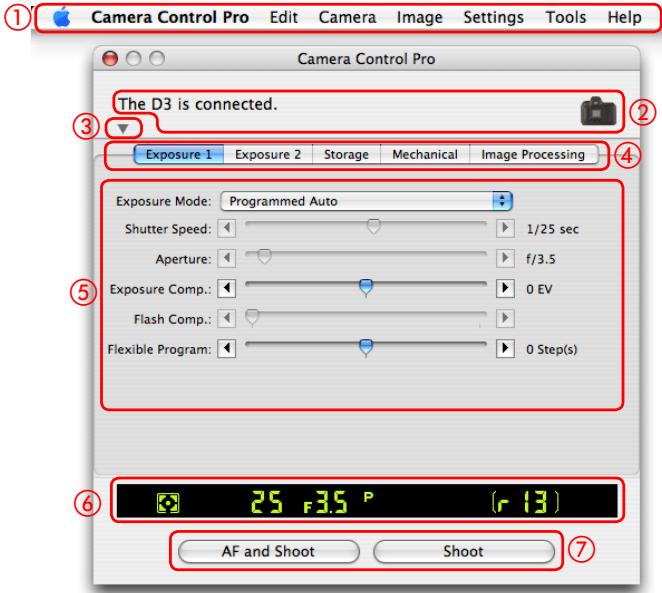Select the Exposure 1 tab
The image size is (662, 593).
(179, 154)
